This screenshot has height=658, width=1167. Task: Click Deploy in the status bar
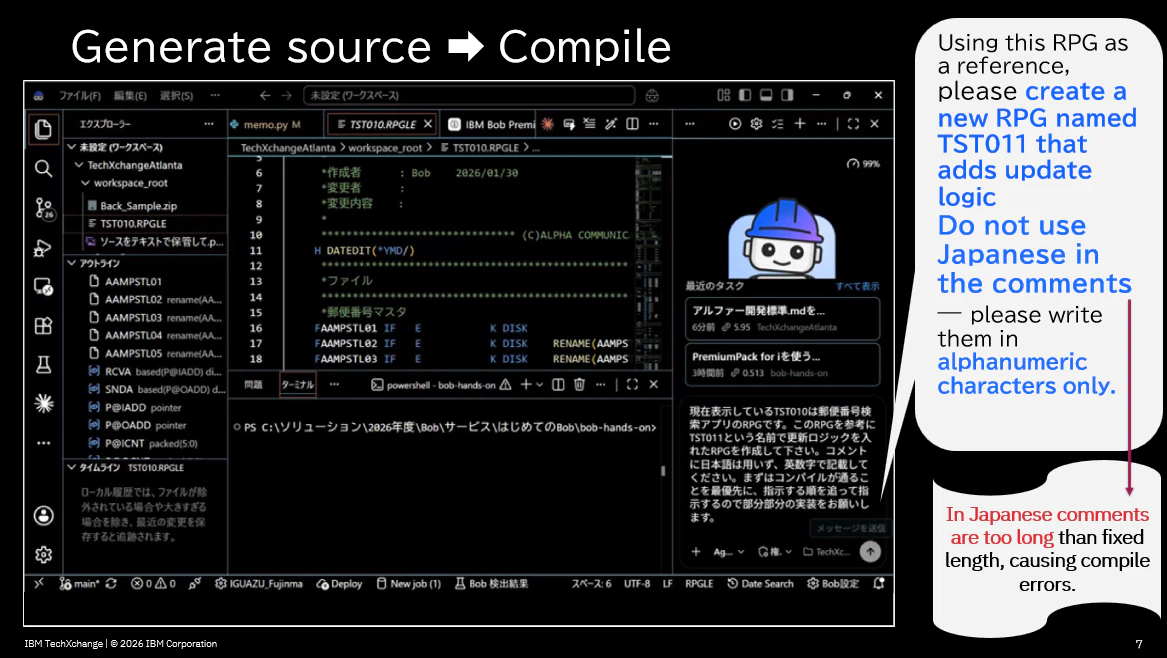(339, 584)
